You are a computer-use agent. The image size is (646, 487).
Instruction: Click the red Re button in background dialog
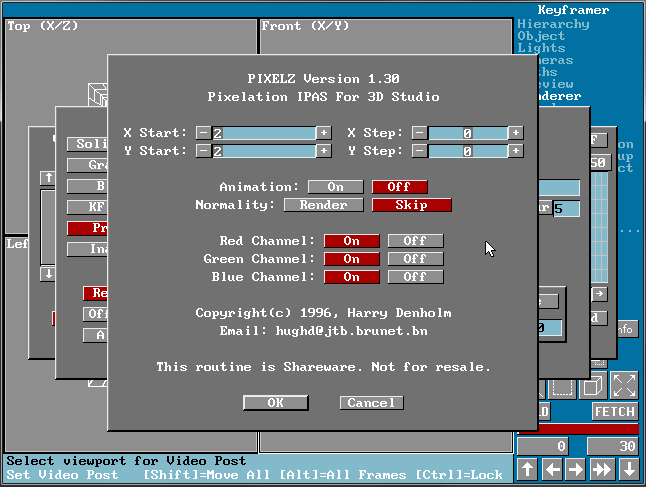pyautogui.click(x=95, y=293)
